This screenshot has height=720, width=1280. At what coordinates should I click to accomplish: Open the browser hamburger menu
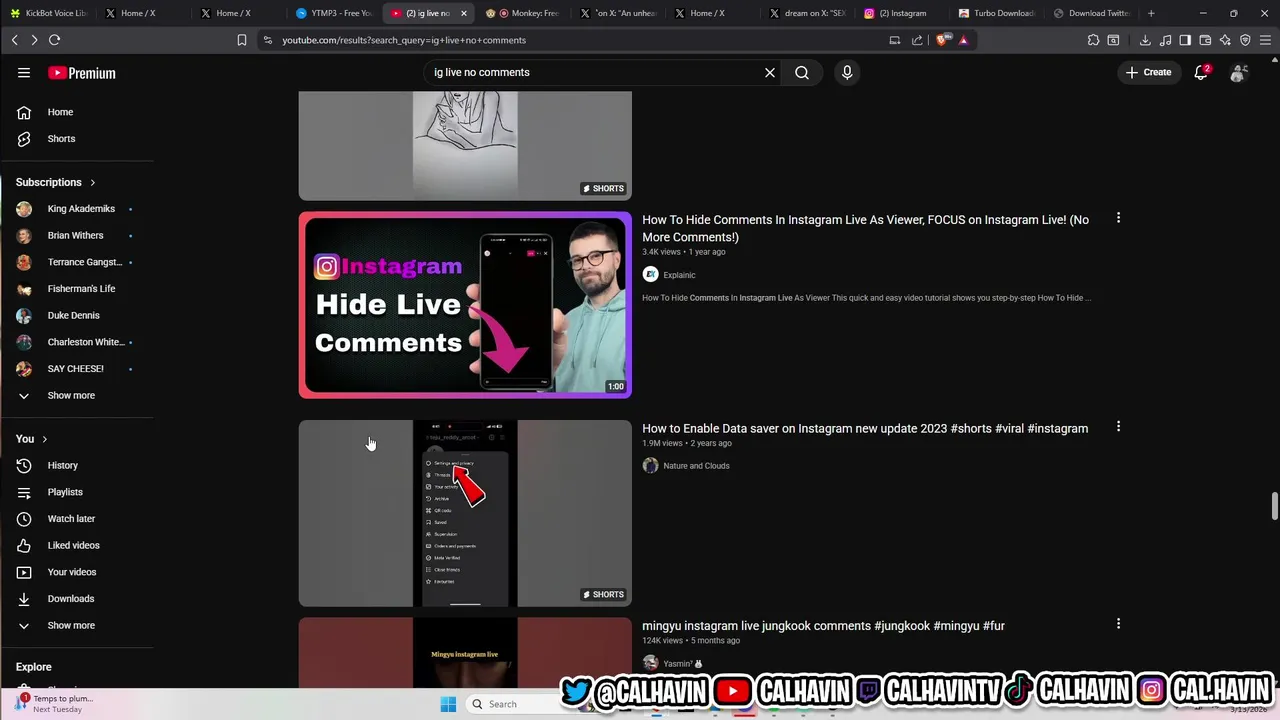1266,40
